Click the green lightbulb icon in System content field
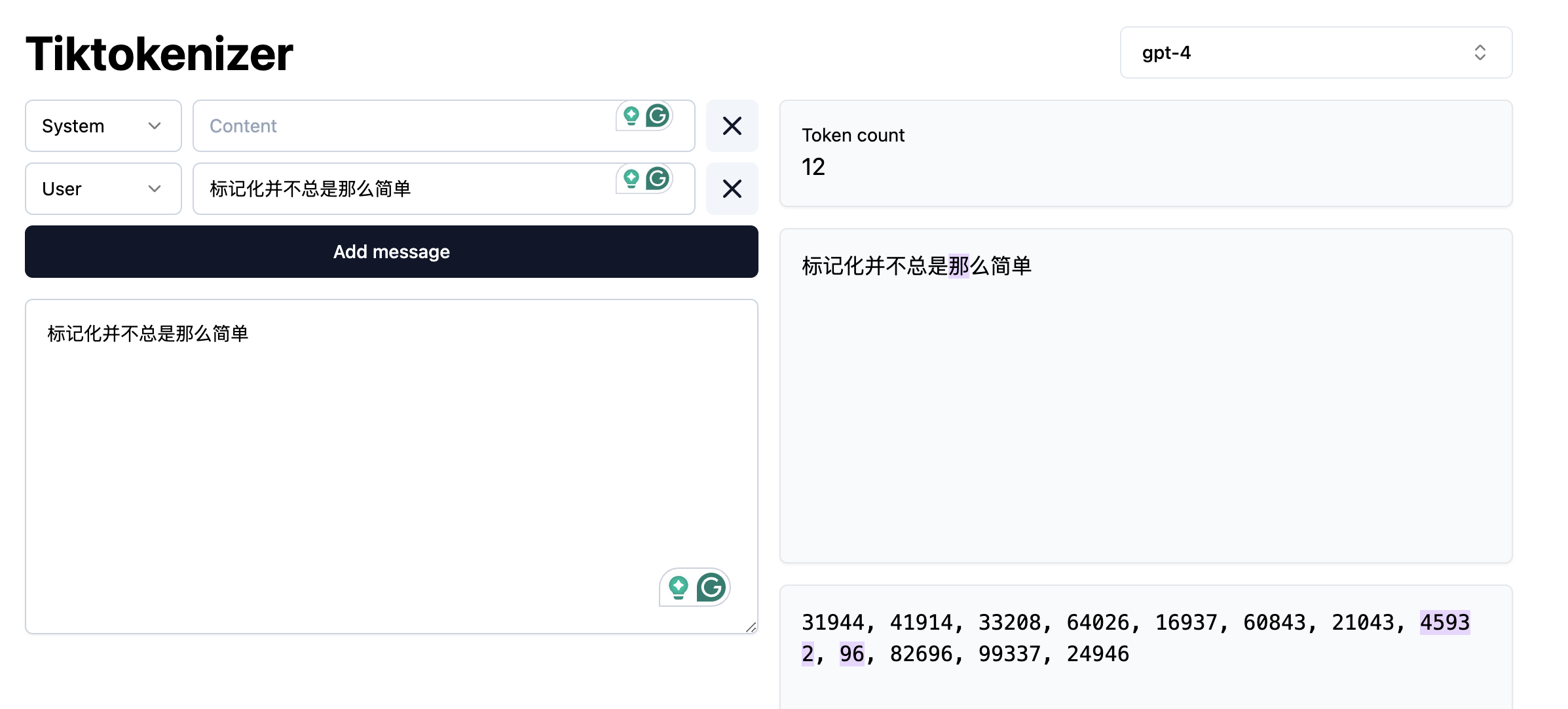 pos(631,116)
